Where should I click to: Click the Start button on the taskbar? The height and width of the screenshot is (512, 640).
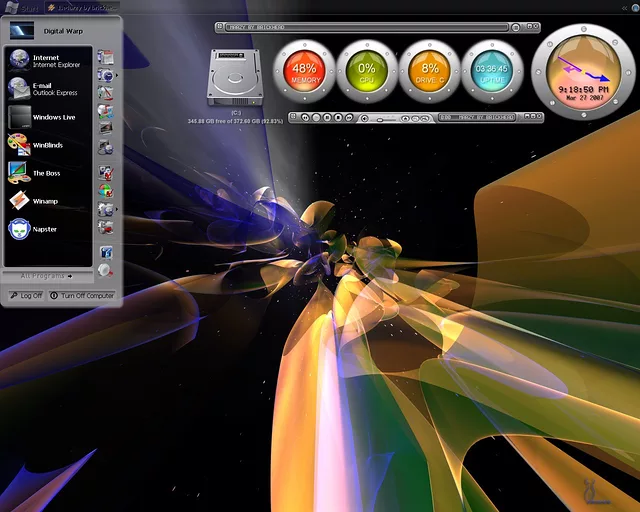pos(20,7)
